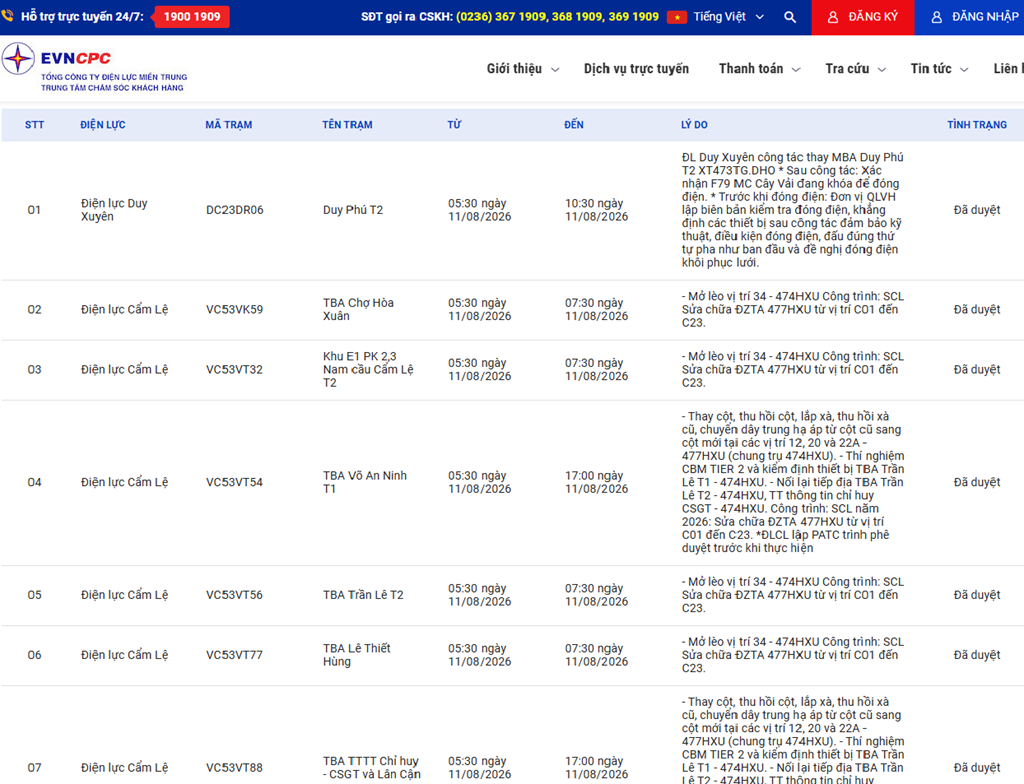This screenshot has width=1024, height=784.
Task: Click the Vietnam flag icon
Action: pyautogui.click(x=677, y=17)
